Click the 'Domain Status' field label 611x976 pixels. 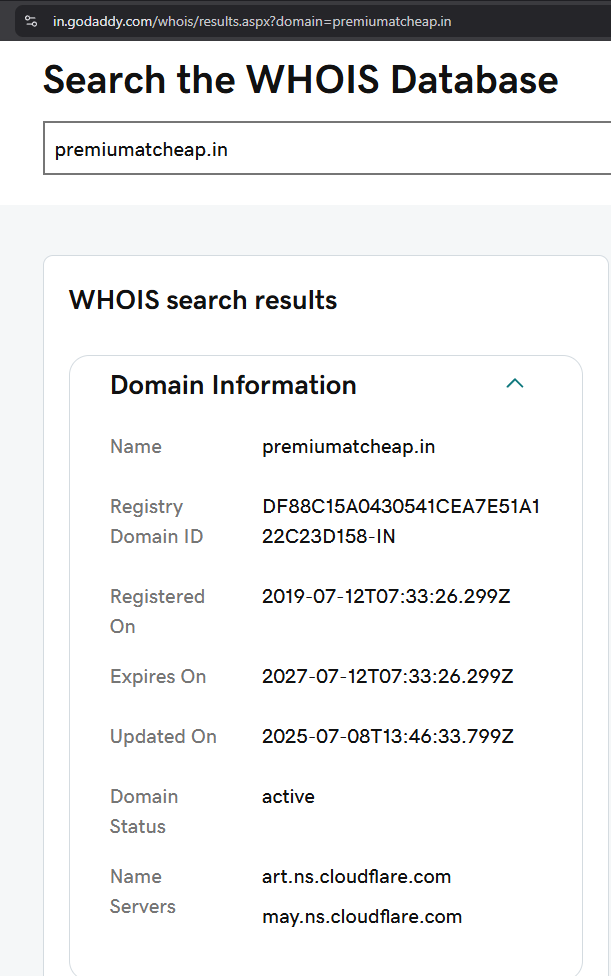click(x=144, y=811)
